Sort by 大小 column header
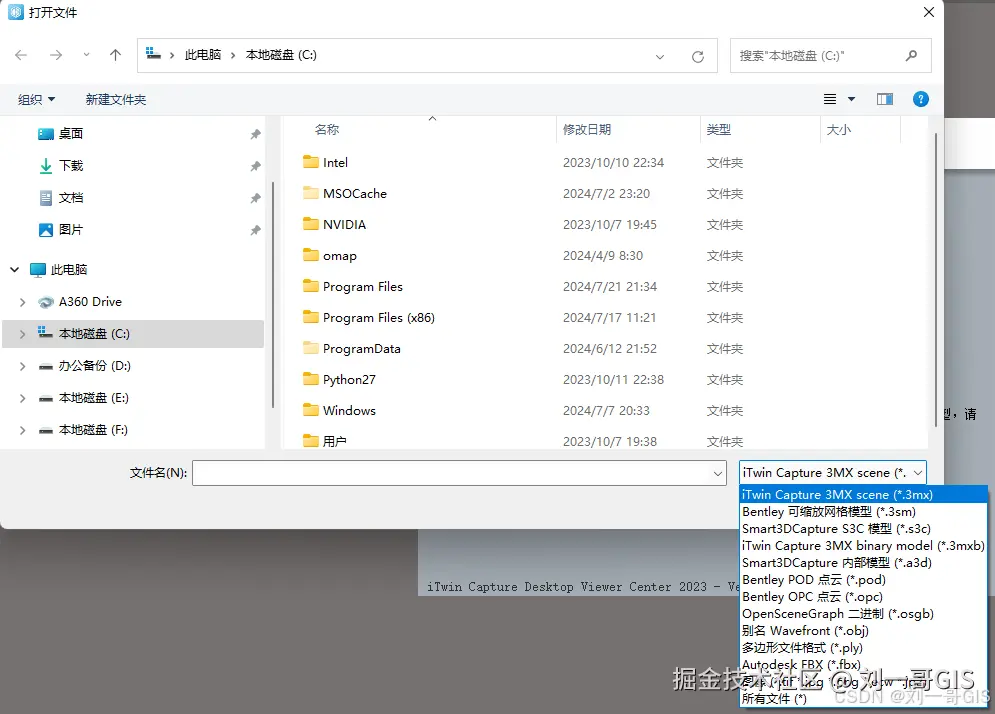Viewport: 995px width, 714px height. 838,129
